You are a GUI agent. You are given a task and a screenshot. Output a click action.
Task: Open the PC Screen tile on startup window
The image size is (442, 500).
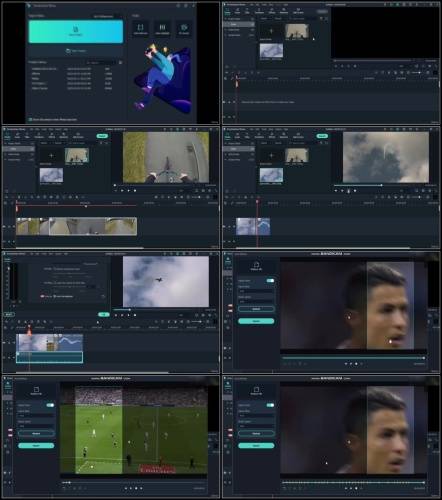pyautogui.click(x=184, y=29)
